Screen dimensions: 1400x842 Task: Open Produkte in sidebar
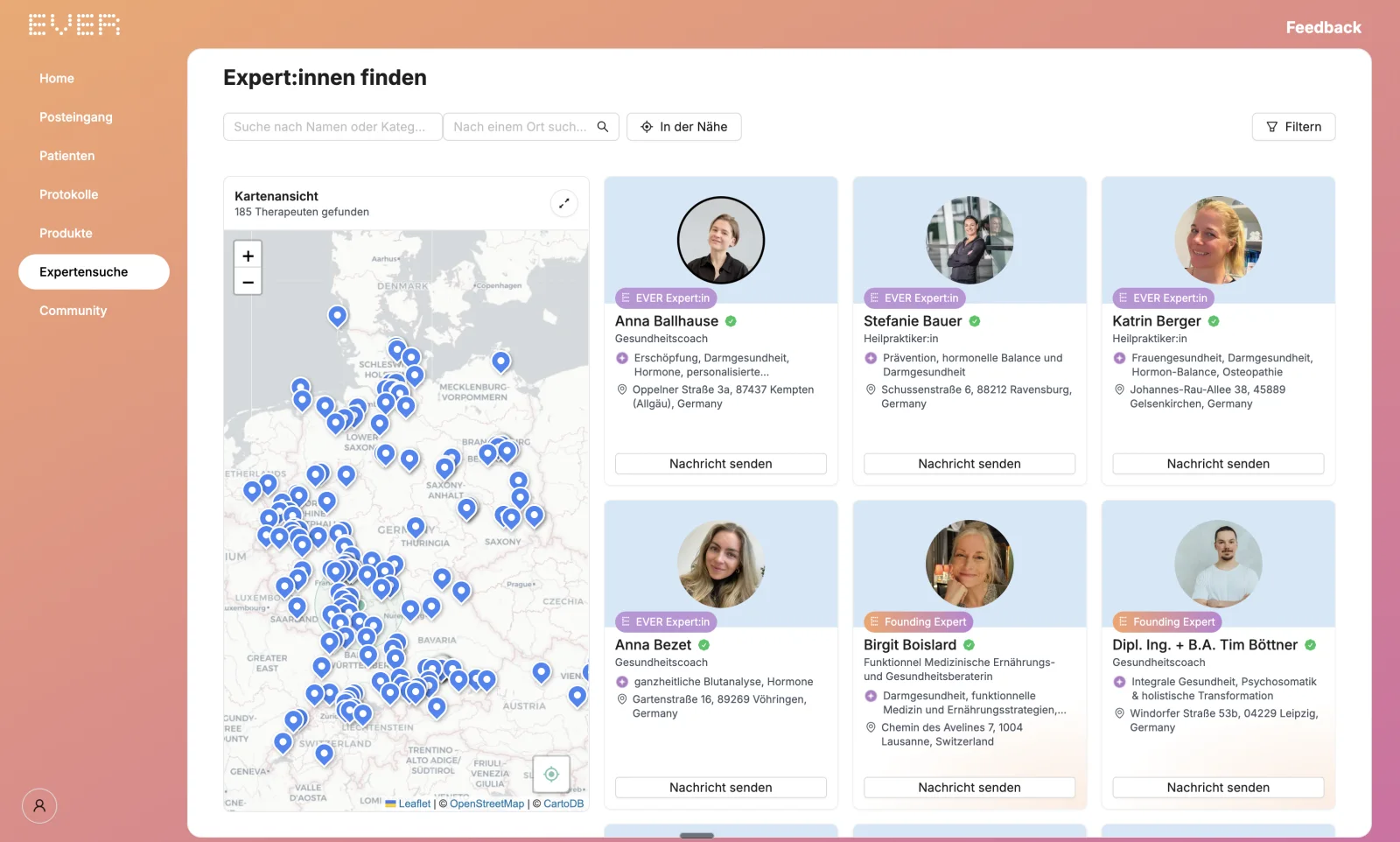(66, 233)
